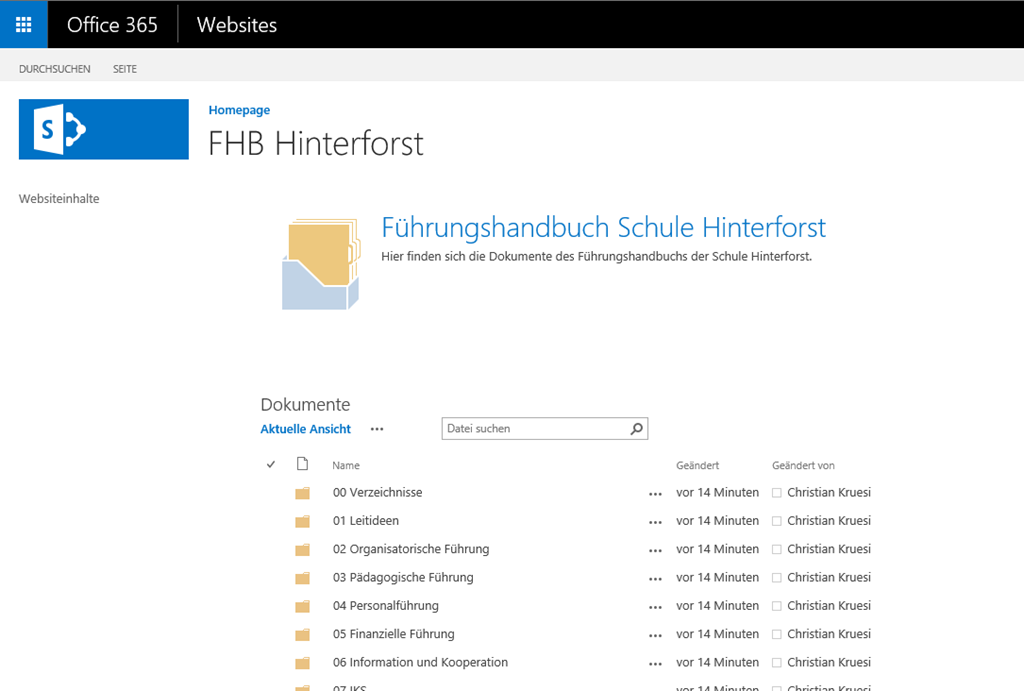Viewport: 1024px width, 691px height.
Task: Click the folder icon for 03 Pädagogische Führung
Action: pos(302,578)
